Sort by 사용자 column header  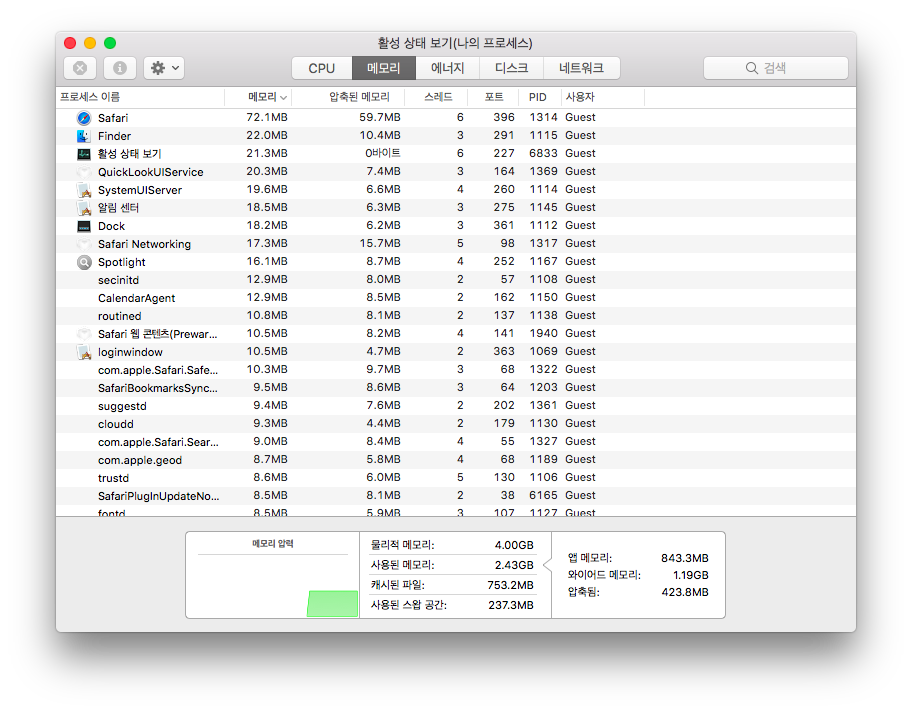pyautogui.click(x=603, y=97)
